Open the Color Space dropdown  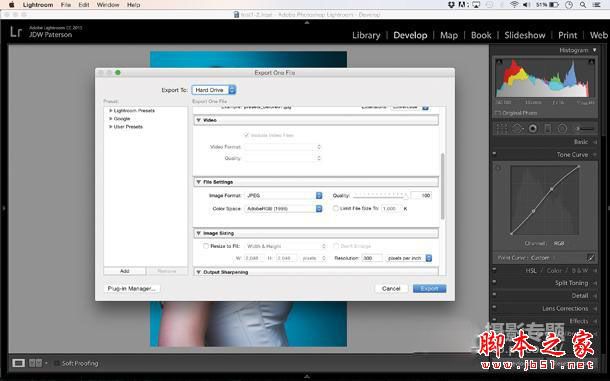(283, 209)
